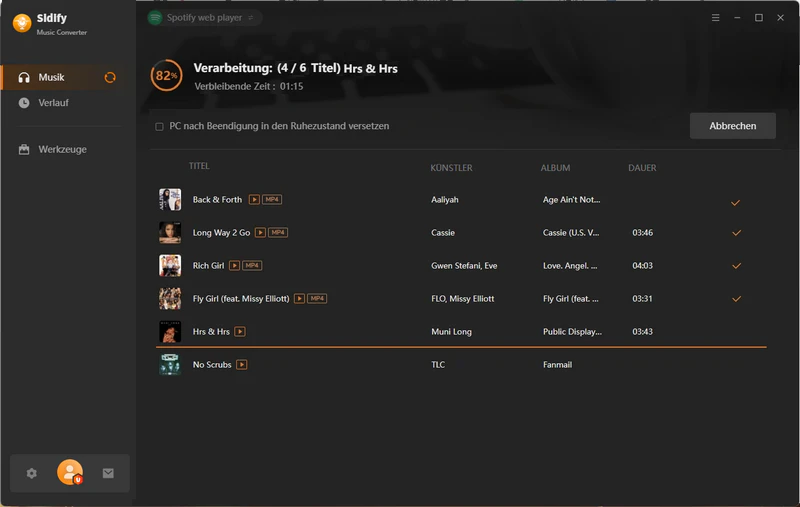Click the play icon beside Hrs & Hrs
The height and width of the screenshot is (507, 800).
[x=240, y=332]
